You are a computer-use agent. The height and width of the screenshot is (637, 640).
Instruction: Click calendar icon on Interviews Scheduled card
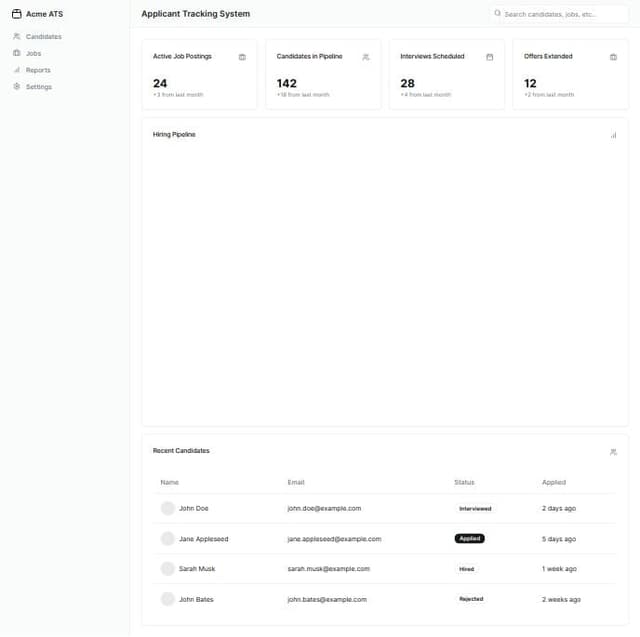click(x=489, y=57)
